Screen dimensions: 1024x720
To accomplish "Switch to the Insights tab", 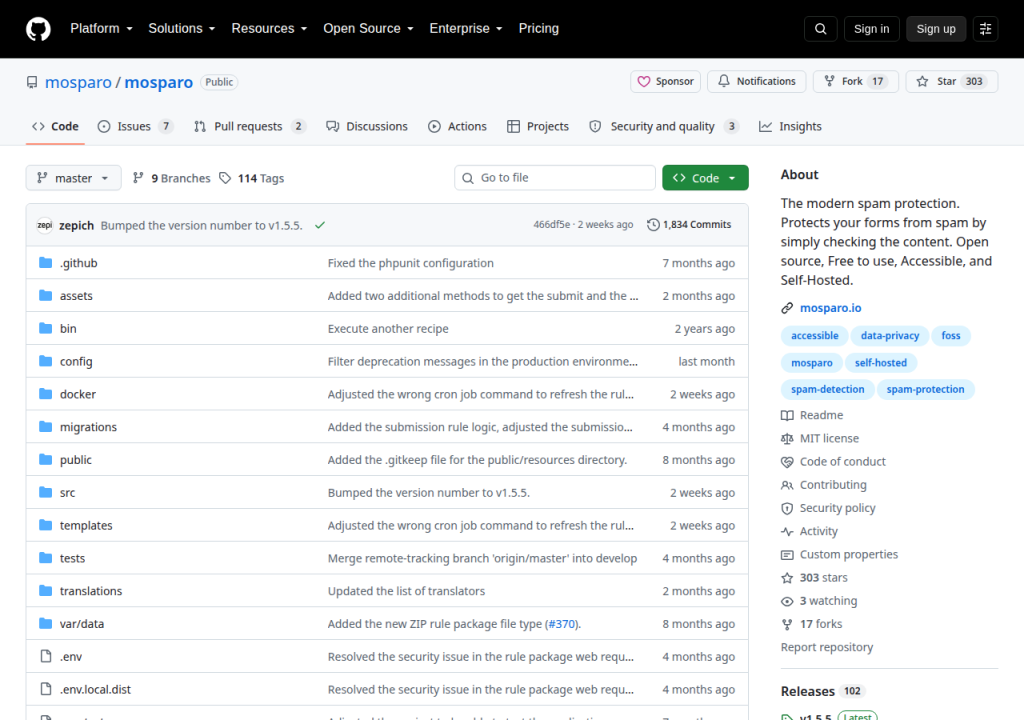I will 790,126.
